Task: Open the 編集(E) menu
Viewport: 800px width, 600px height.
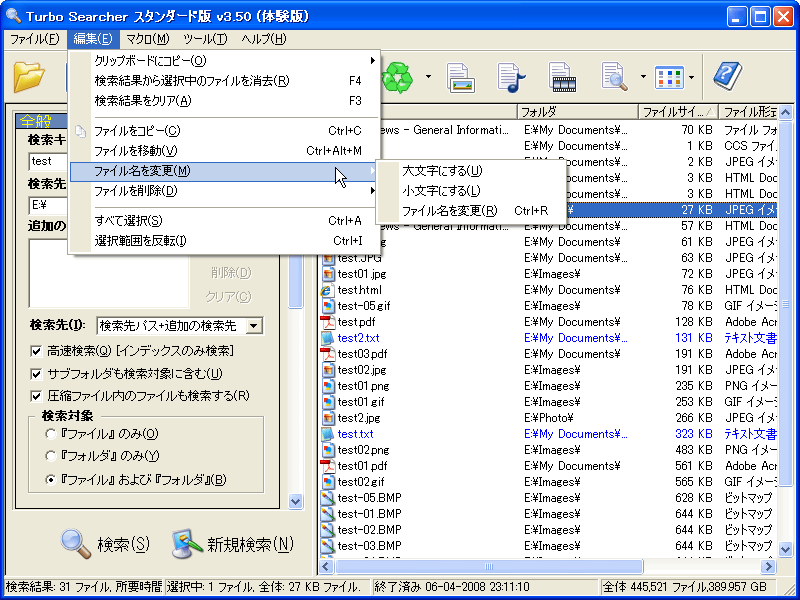Action: 93,39
